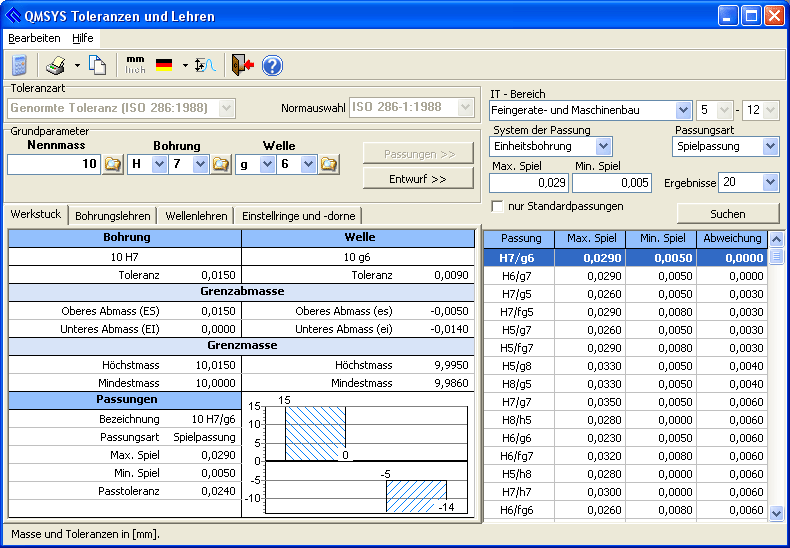Viewport: 790px width, 548px height.
Task: Switch to the Bohrungslehren tab
Action: tap(112, 216)
